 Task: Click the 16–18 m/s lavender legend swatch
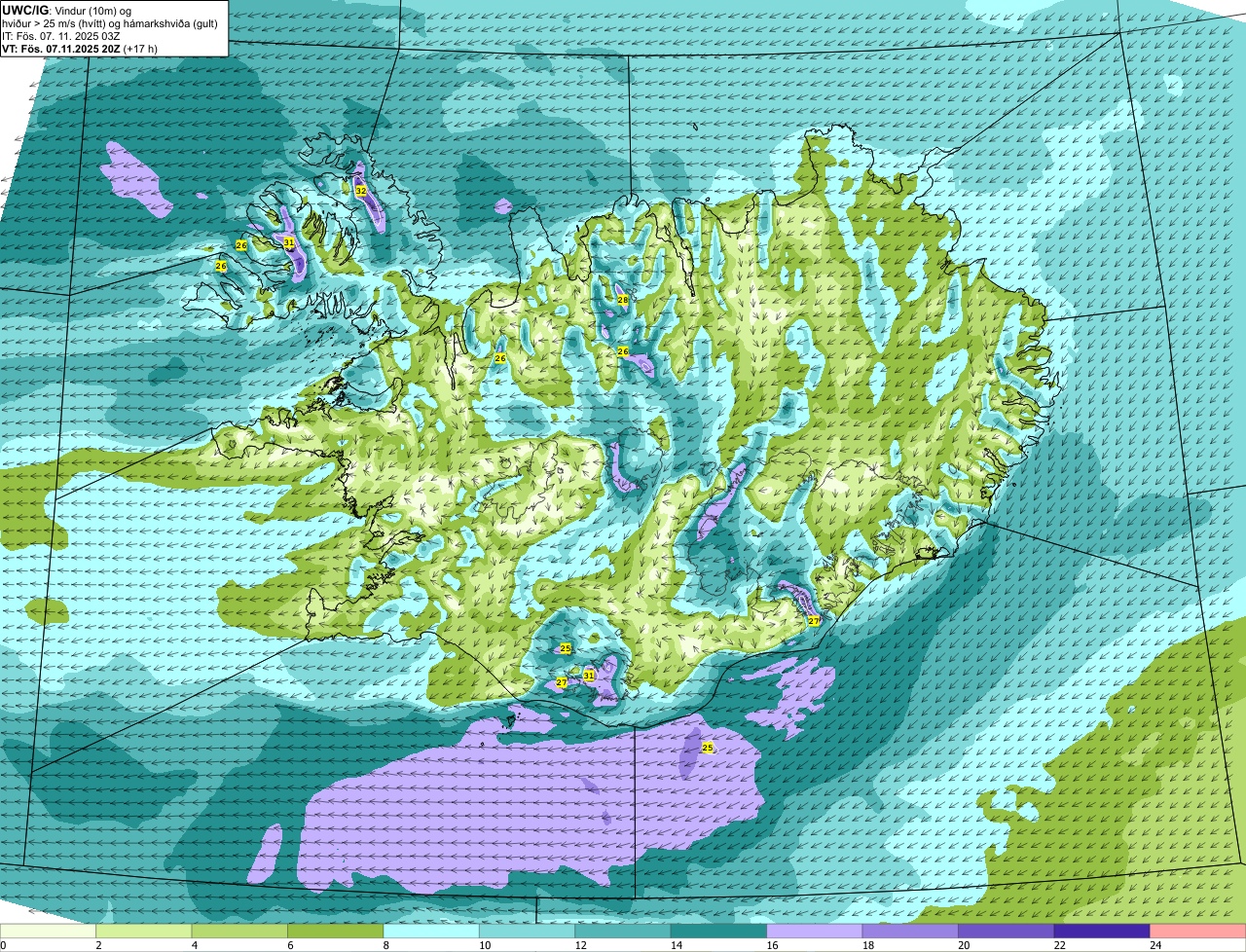click(815, 932)
